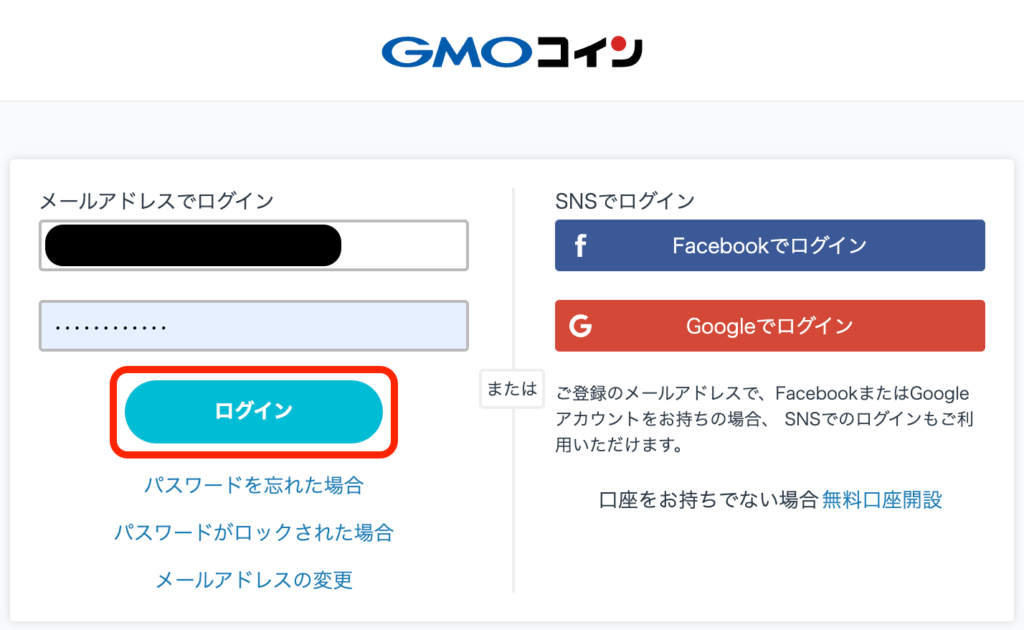The height and width of the screenshot is (630, 1024).
Task: Click the masked password dots
Action: (x=111, y=327)
